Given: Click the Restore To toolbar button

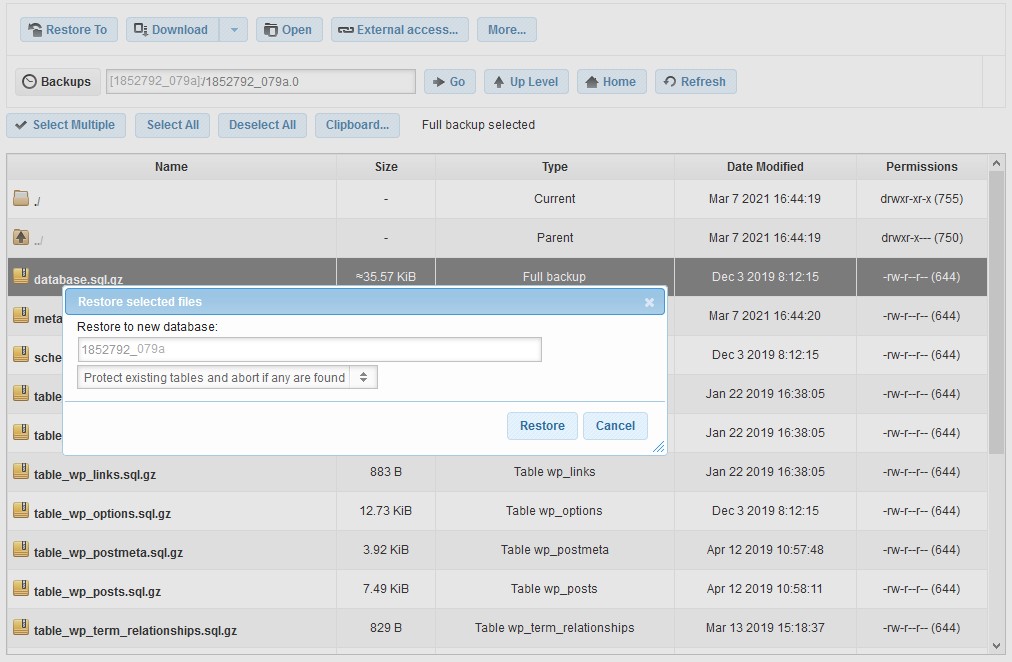Looking at the screenshot, I should pyautogui.click(x=68, y=30).
